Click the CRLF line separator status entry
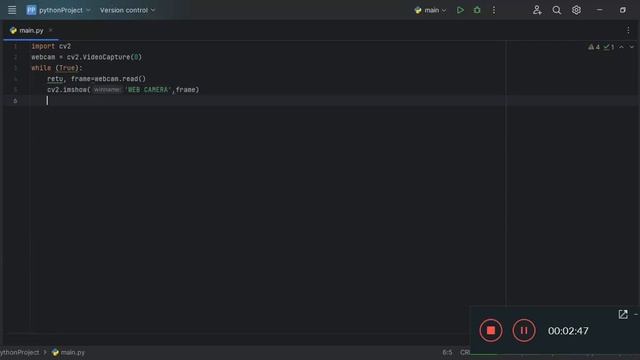The image size is (640, 360). point(465,352)
